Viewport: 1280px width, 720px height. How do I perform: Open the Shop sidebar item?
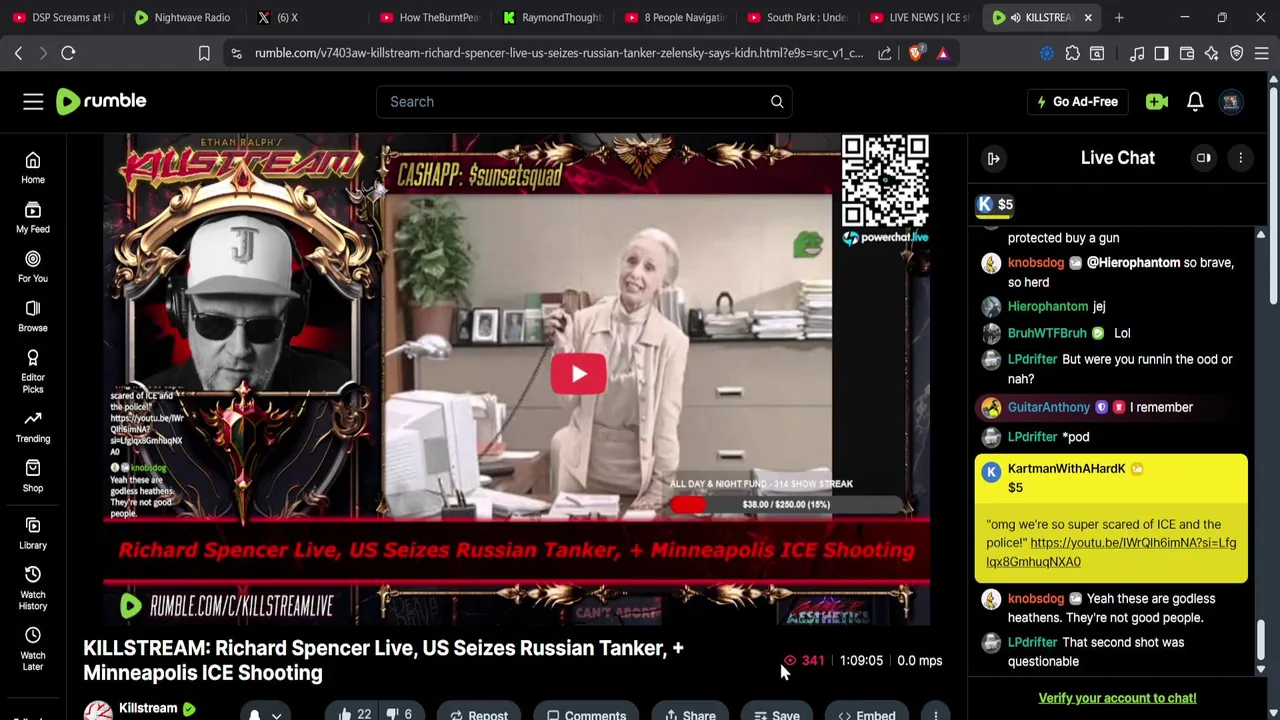pyautogui.click(x=33, y=476)
